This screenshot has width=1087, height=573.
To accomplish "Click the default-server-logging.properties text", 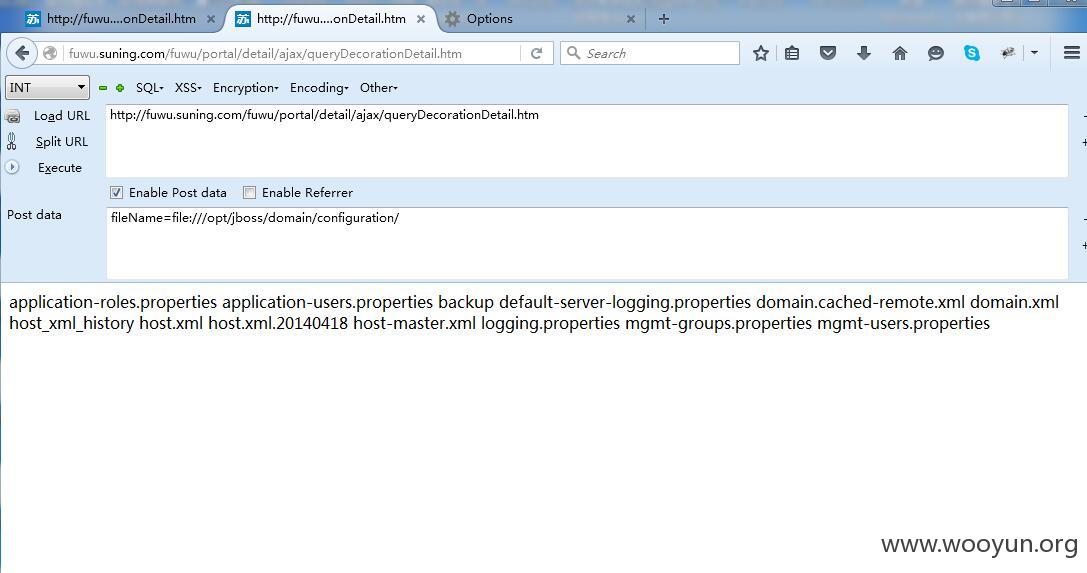I will (625, 302).
